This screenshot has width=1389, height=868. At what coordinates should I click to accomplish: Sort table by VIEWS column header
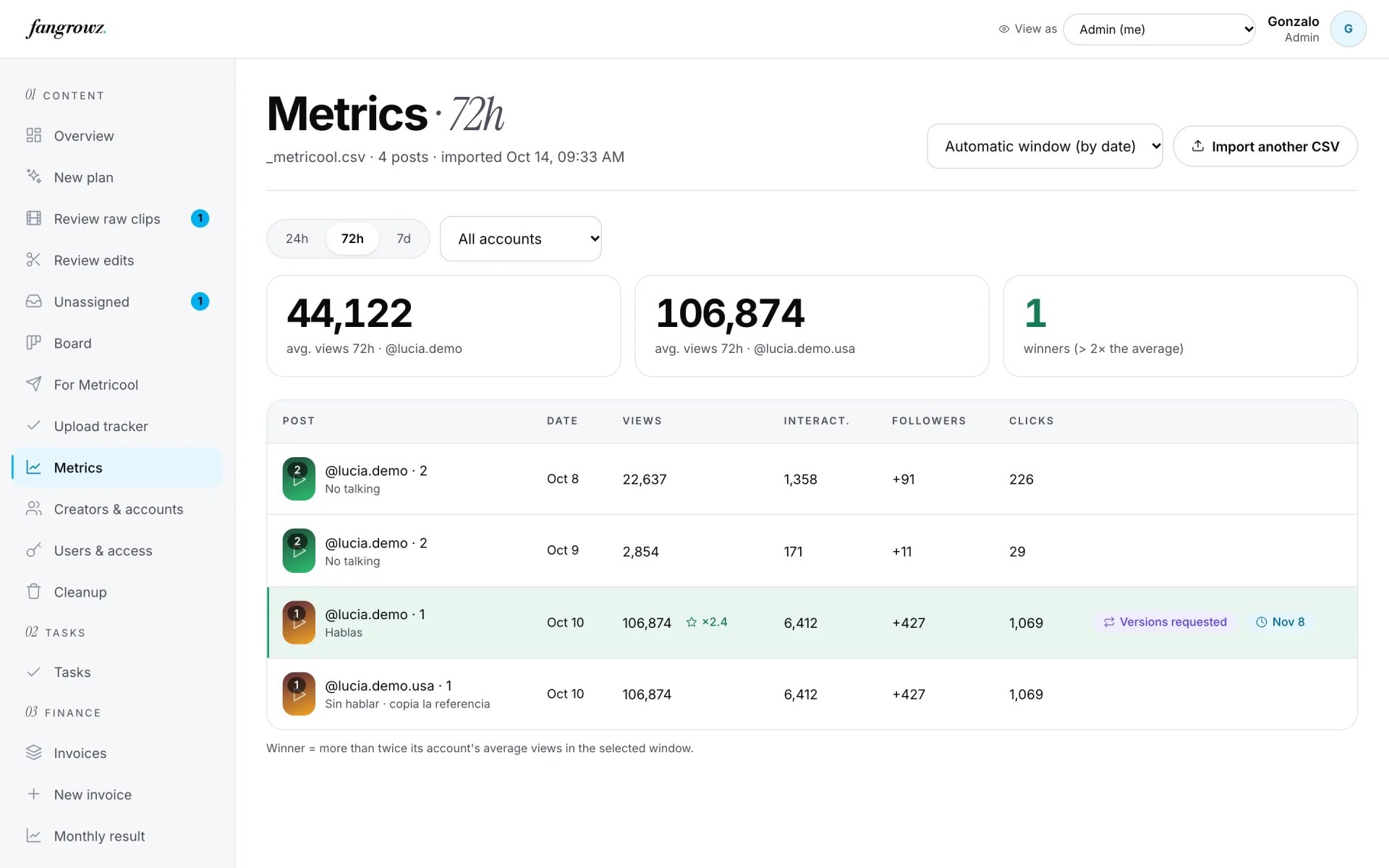click(x=642, y=421)
